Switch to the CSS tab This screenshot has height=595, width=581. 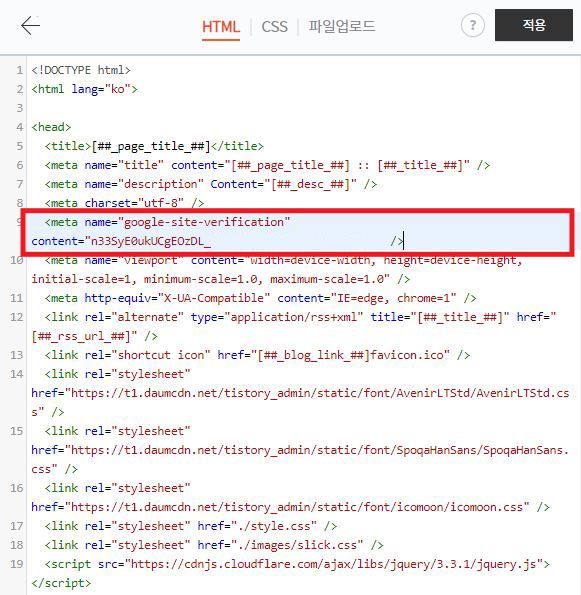274,27
